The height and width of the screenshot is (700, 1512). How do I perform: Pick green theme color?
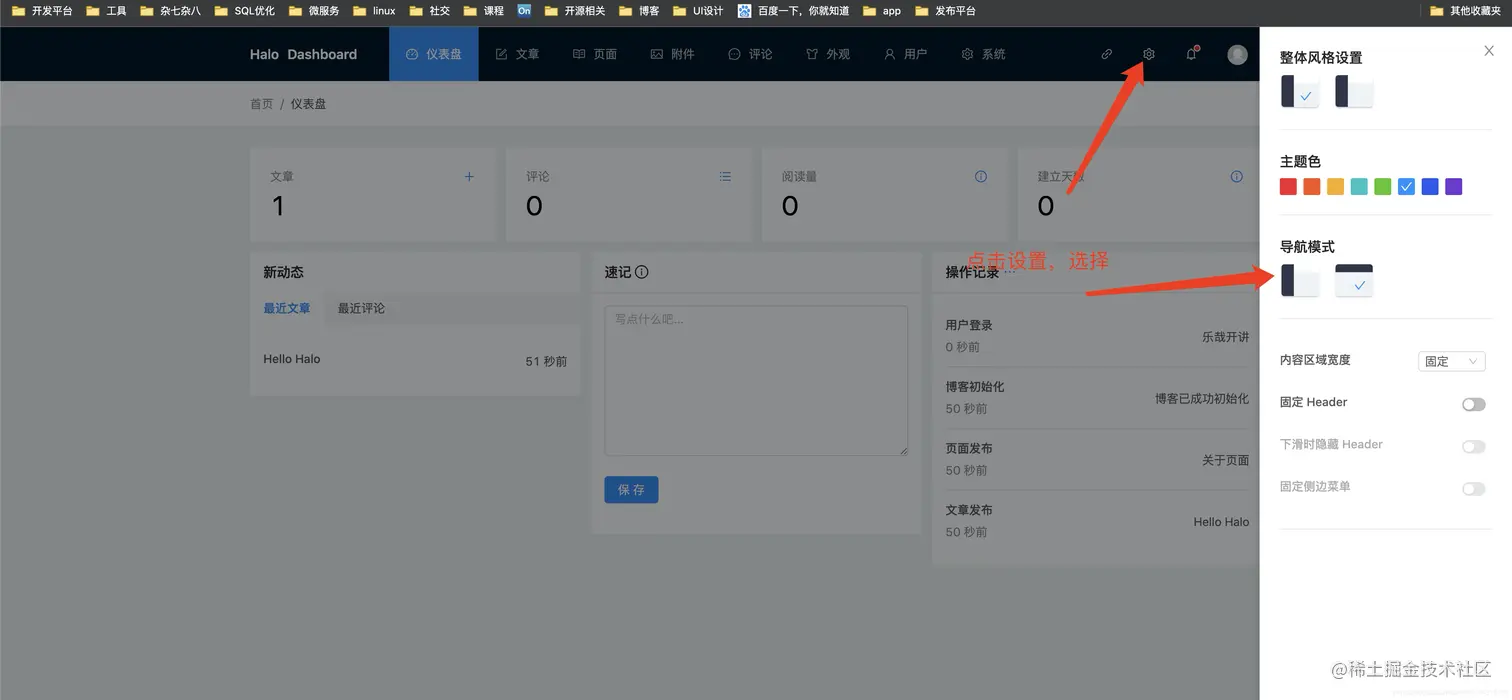pos(1383,186)
